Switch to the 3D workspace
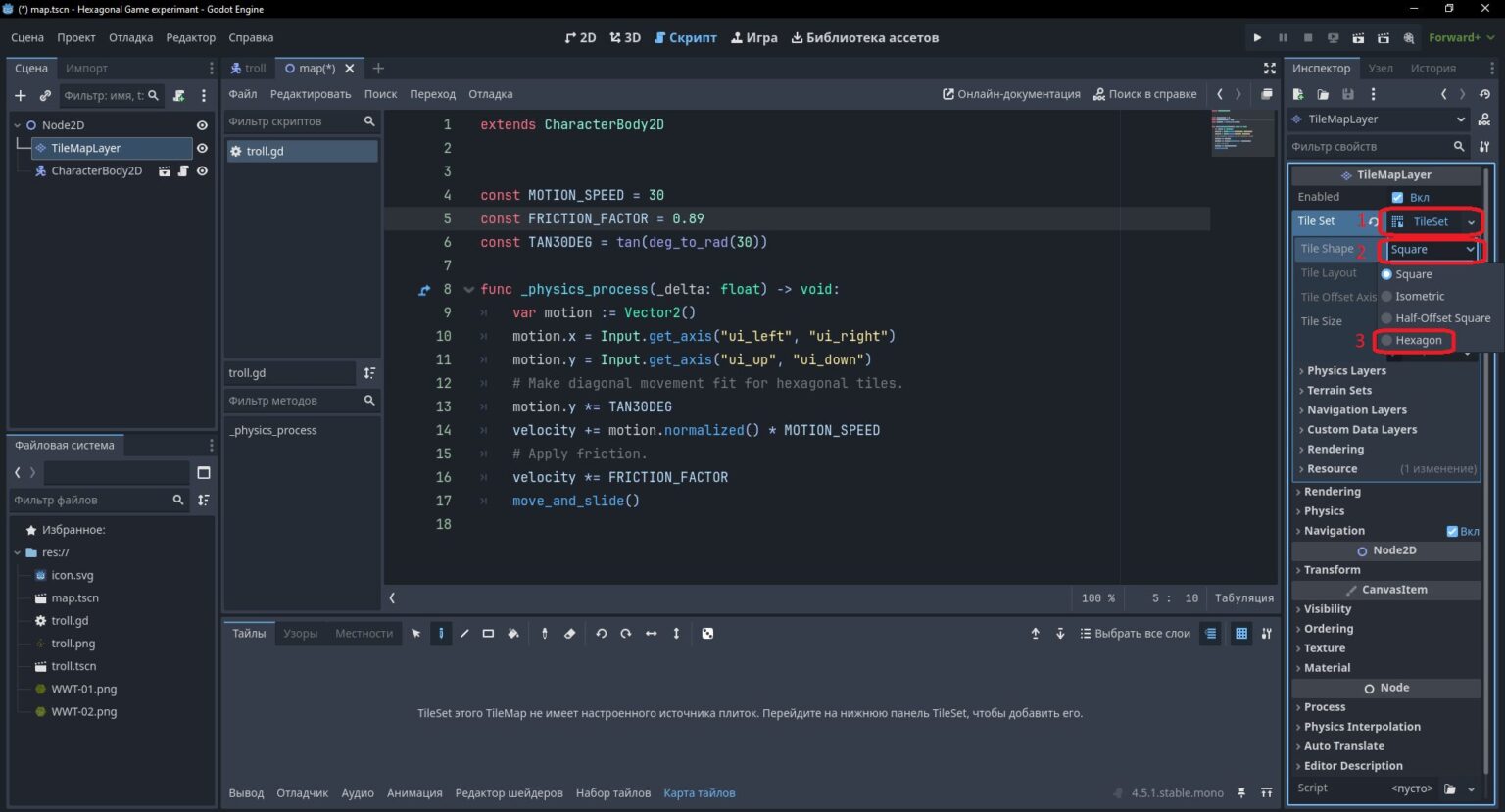1505x812 pixels. point(625,37)
